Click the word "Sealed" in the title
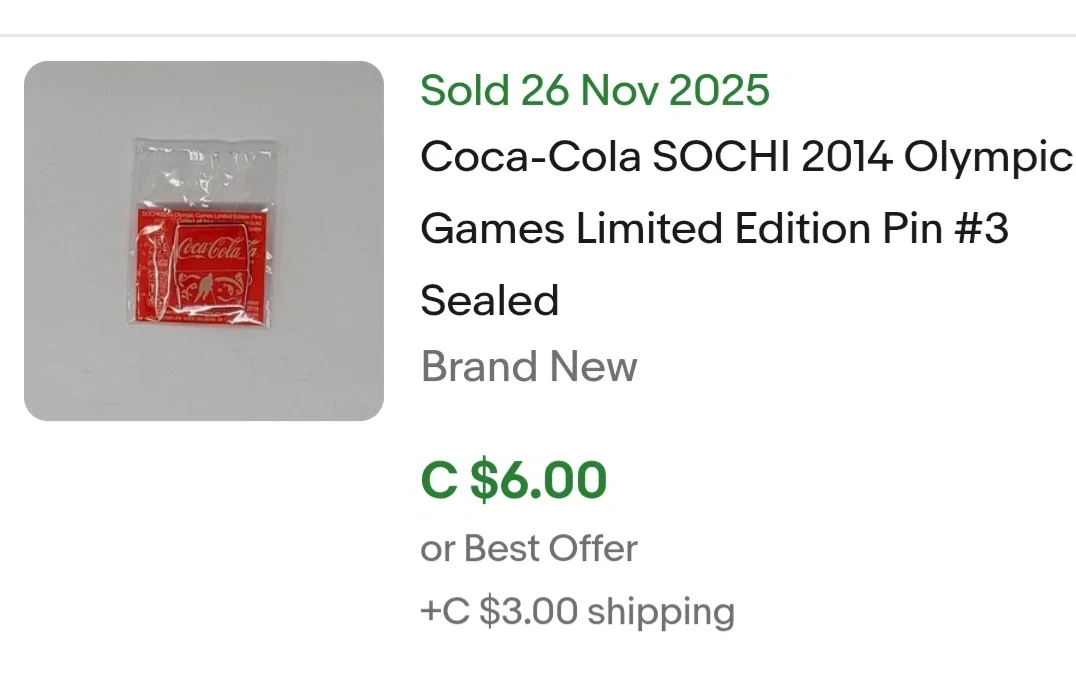The image size is (1076, 679). tap(489, 300)
